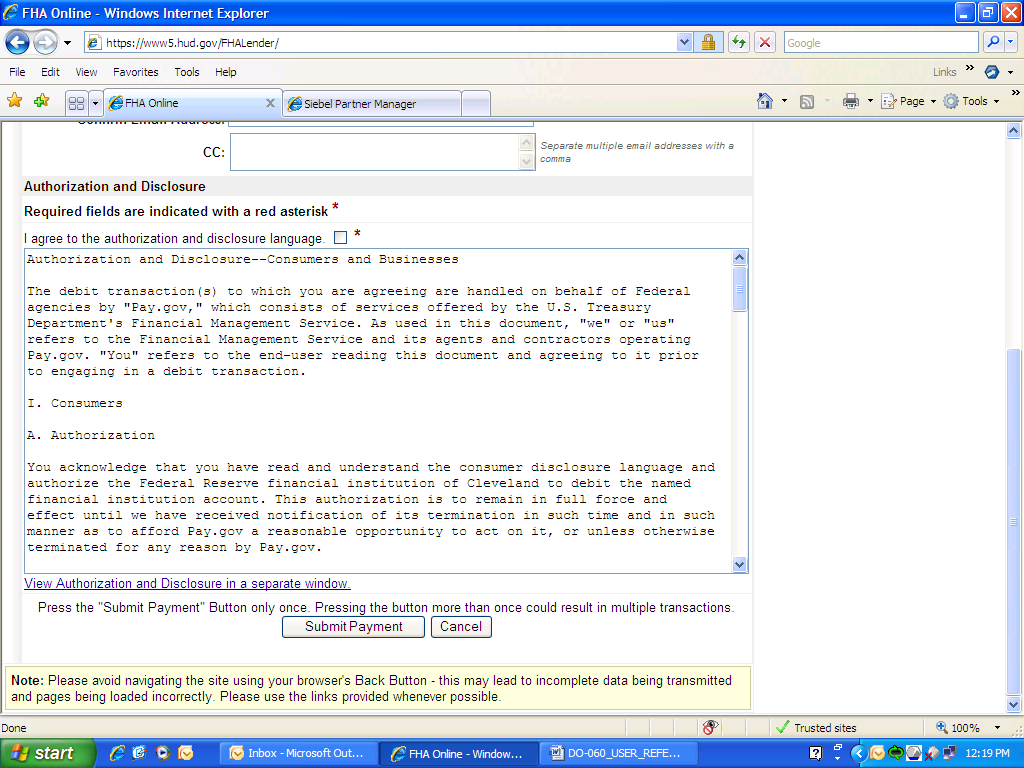The width and height of the screenshot is (1024, 768).
Task: Expand the zoom level dropdown arrow
Action: 997,728
